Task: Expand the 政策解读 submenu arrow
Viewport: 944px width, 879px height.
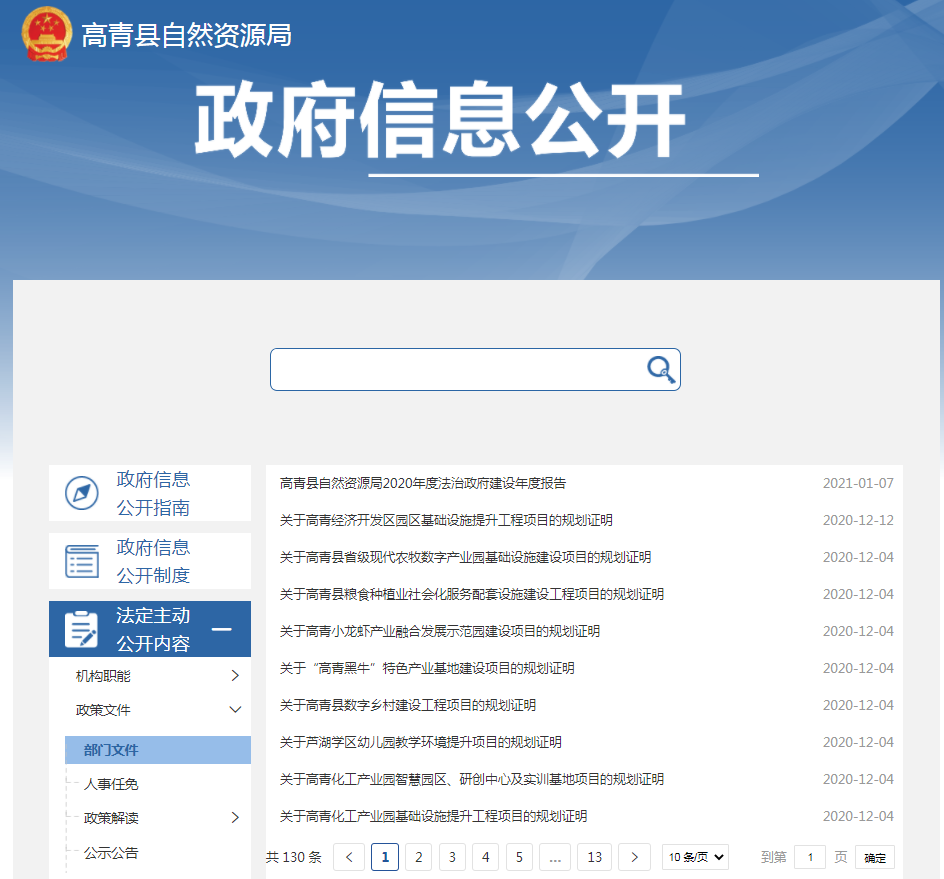Action: click(x=235, y=818)
